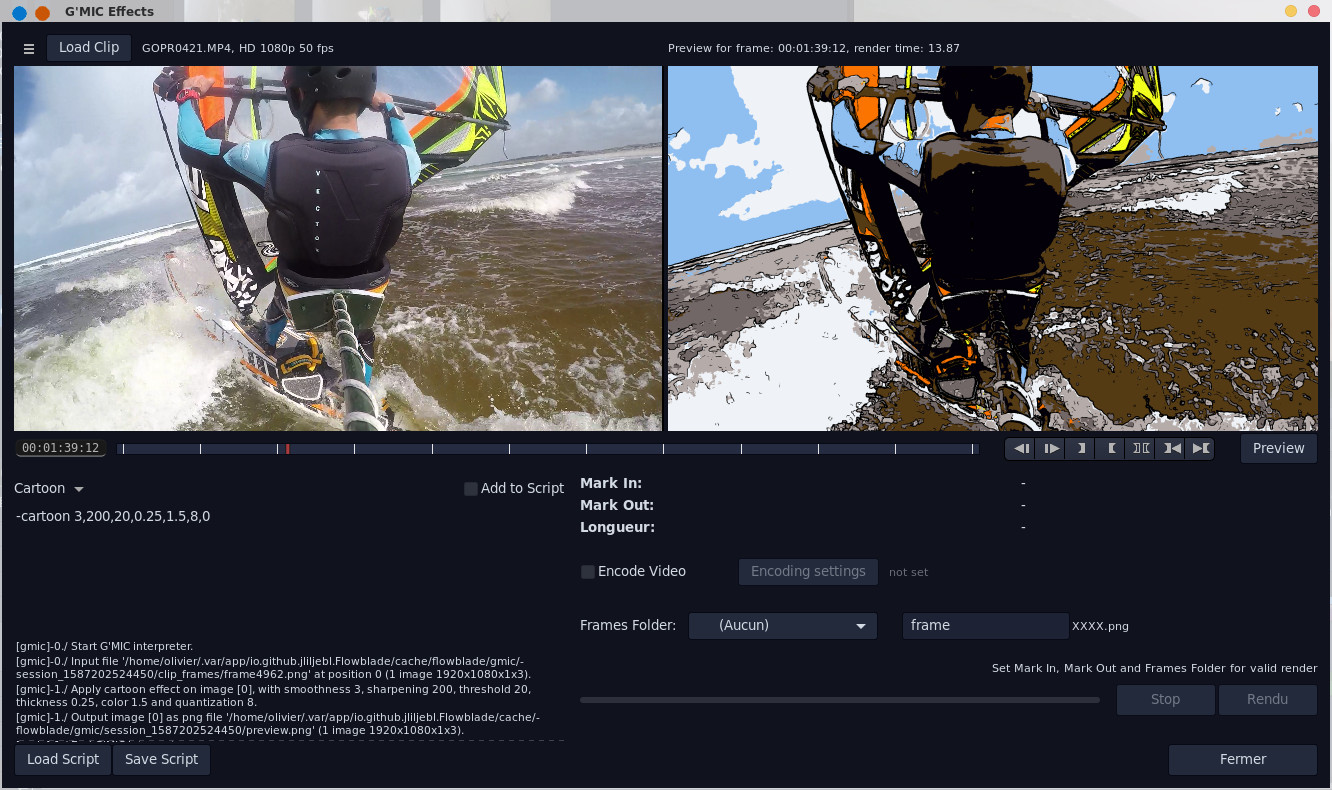Focus the frame name text field

tap(984, 626)
